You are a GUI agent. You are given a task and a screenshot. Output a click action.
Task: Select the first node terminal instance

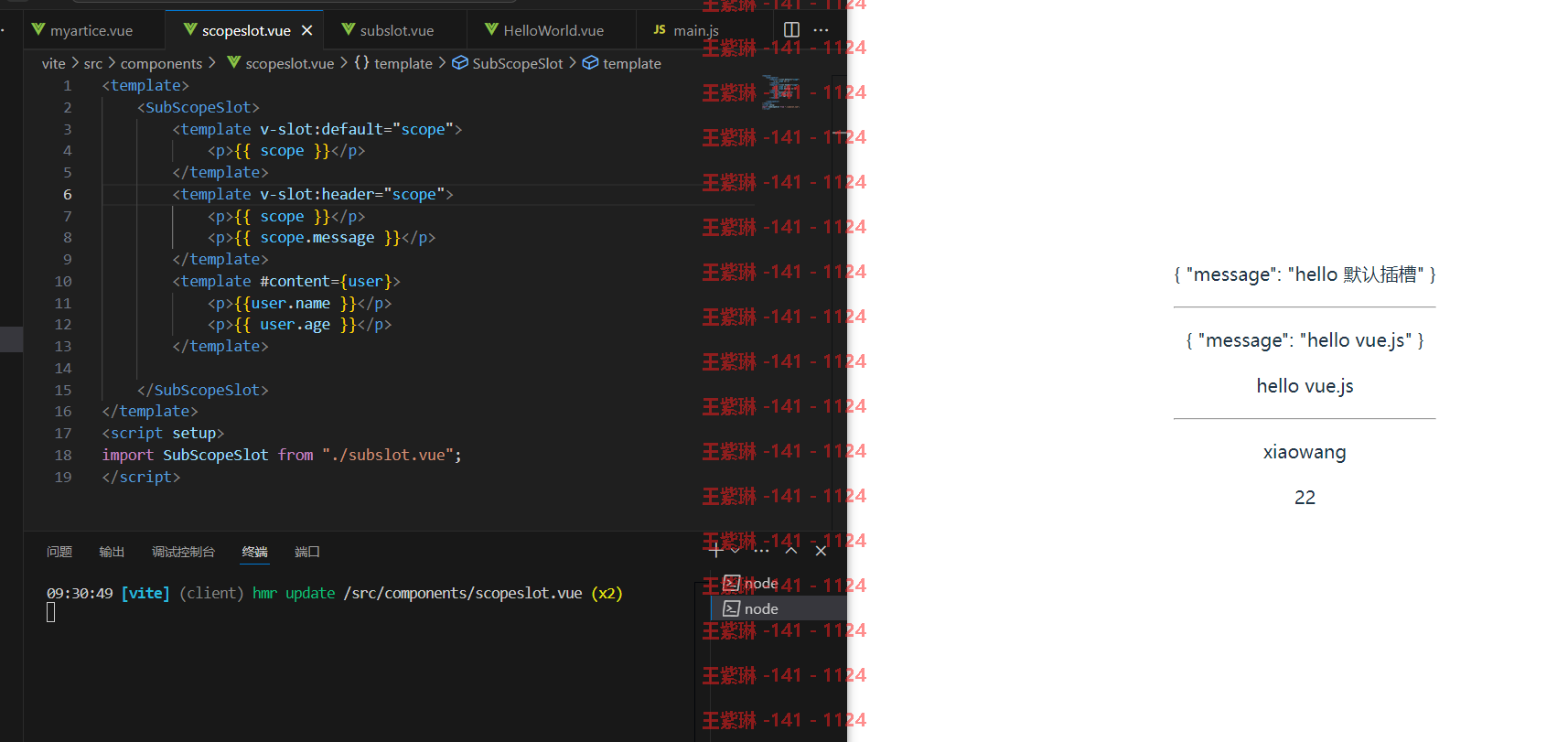pos(778,583)
